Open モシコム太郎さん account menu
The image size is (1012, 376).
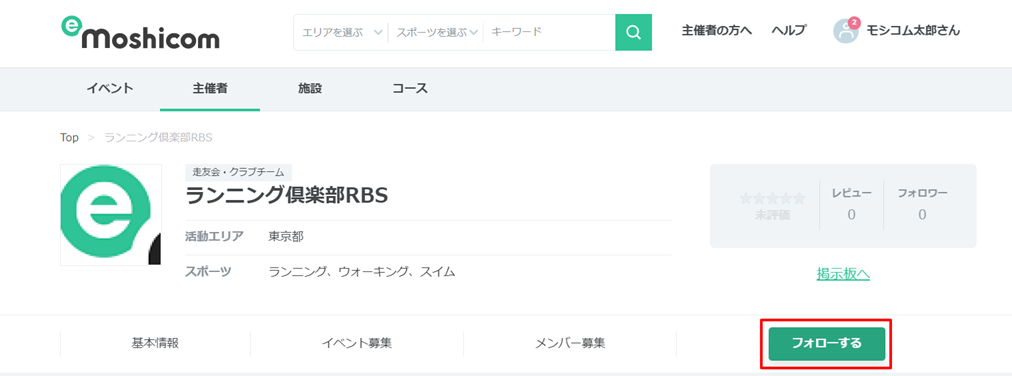pos(913,30)
